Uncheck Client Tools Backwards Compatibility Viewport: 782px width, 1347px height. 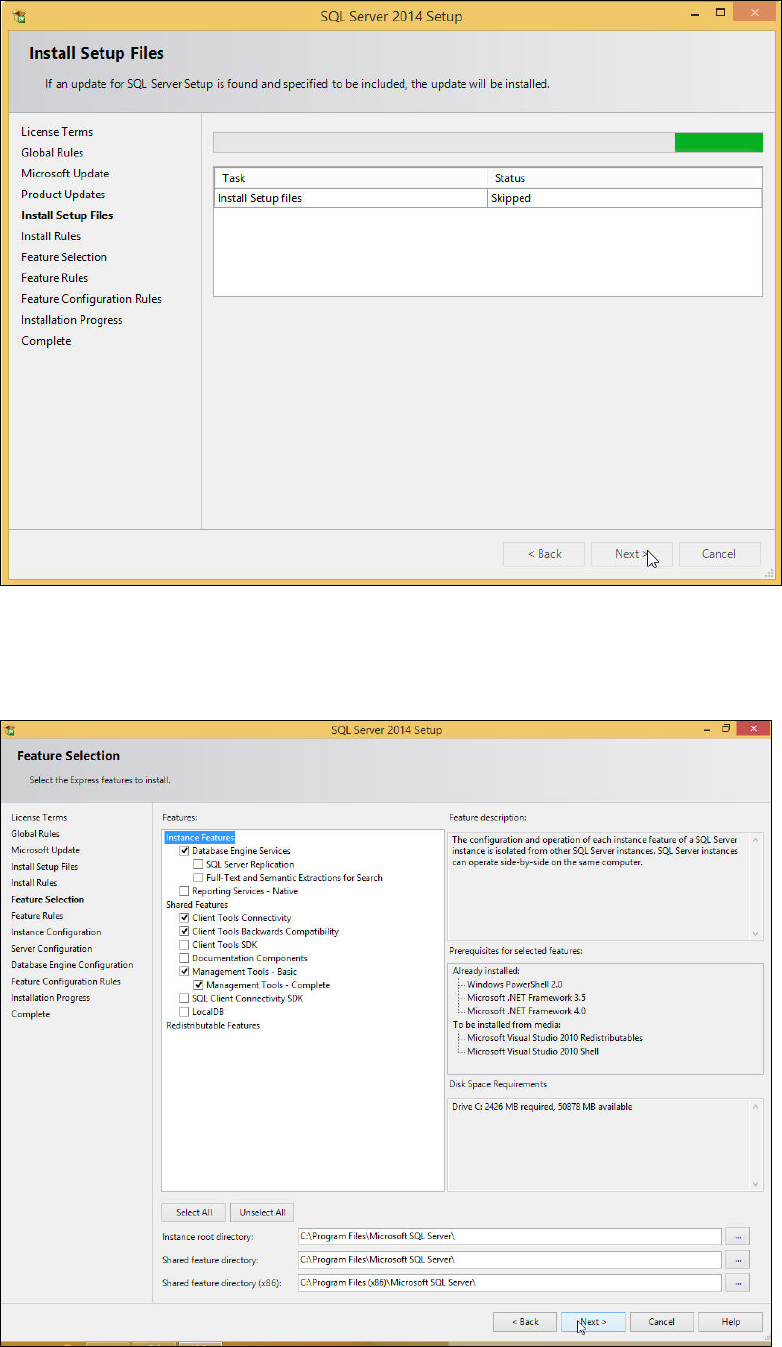click(x=184, y=931)
